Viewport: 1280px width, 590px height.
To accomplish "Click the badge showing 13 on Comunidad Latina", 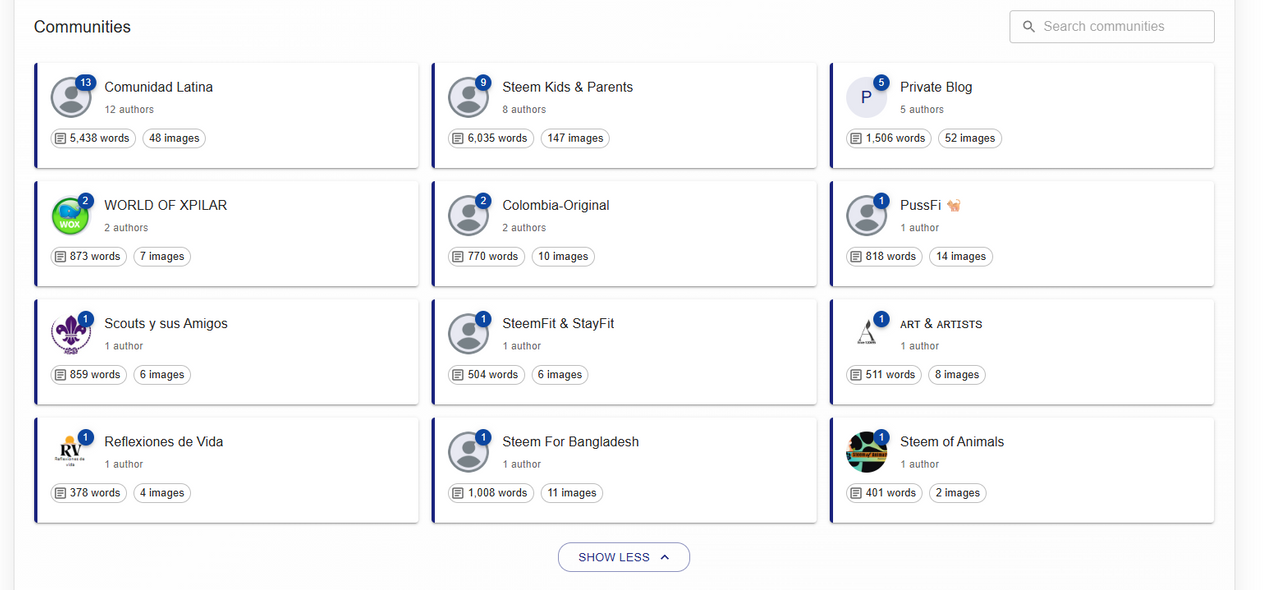I will [x=85, y=82].
